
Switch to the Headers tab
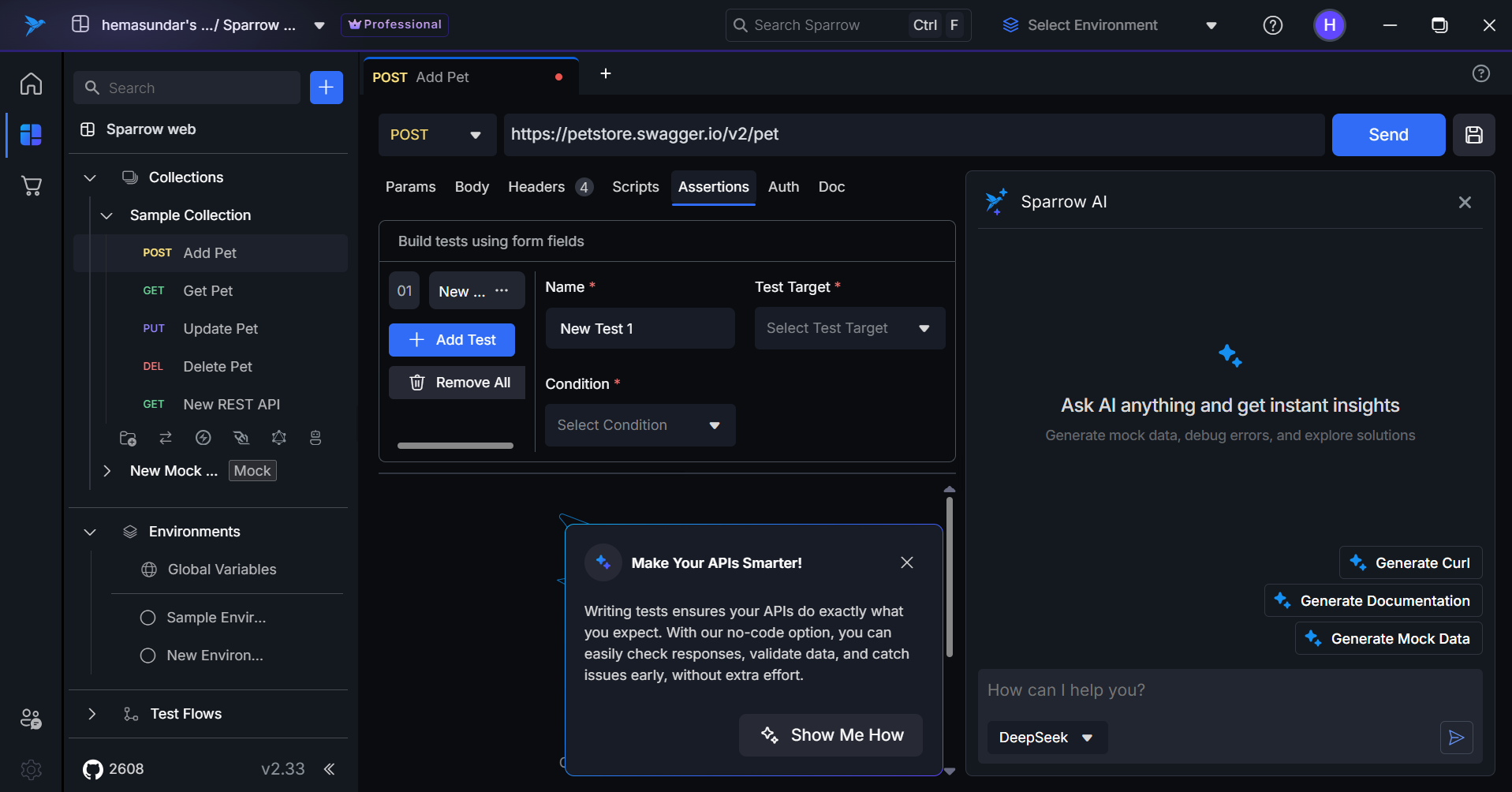(x=536, y=187)
